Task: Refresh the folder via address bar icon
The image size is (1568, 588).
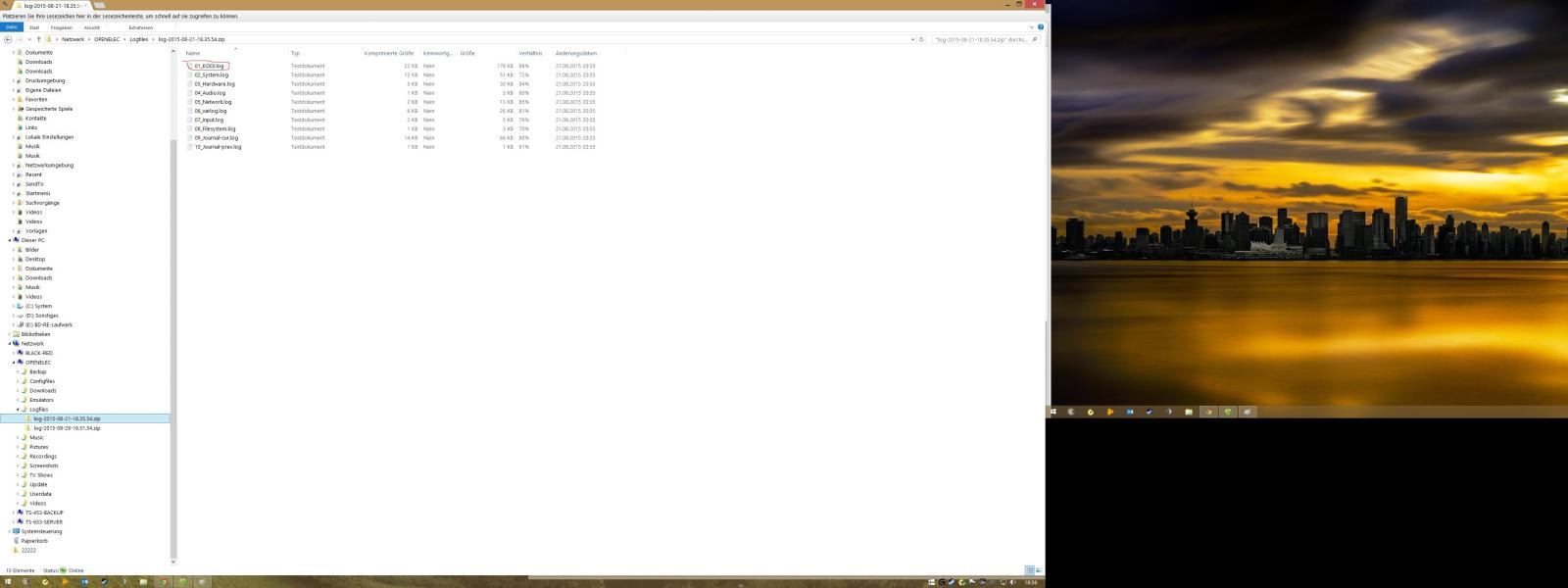Action: (x=921, y=39)
